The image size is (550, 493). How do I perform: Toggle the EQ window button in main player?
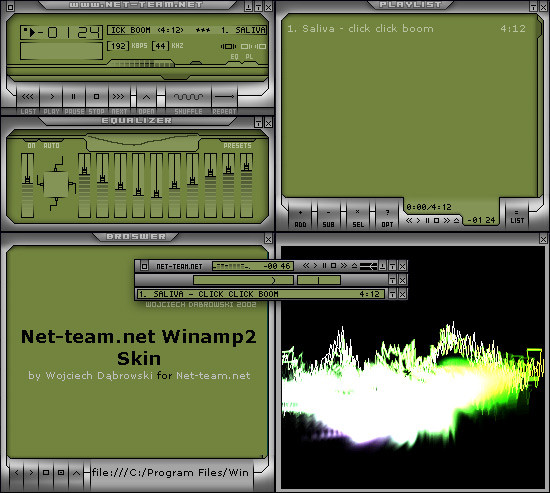pyautogui.click(x=234, y=56)
